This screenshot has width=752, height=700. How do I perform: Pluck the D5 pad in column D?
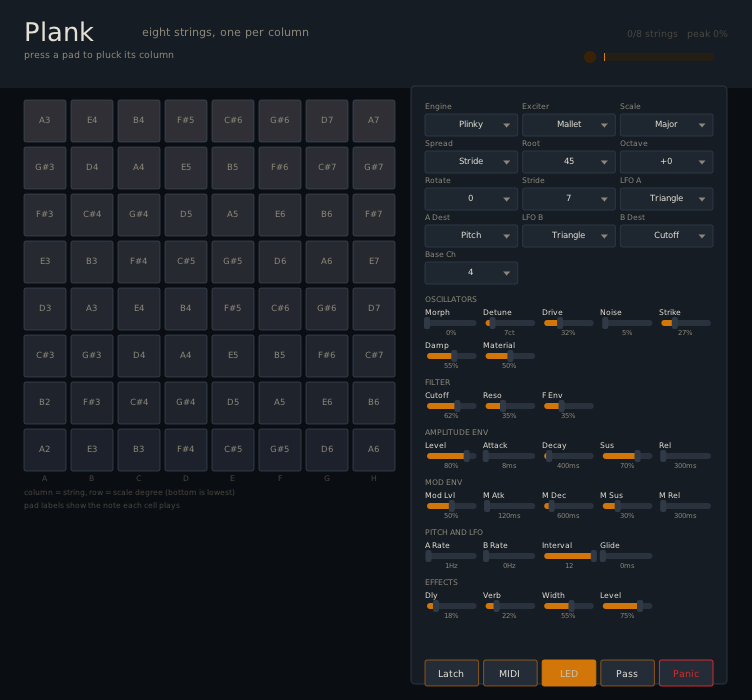186,215
